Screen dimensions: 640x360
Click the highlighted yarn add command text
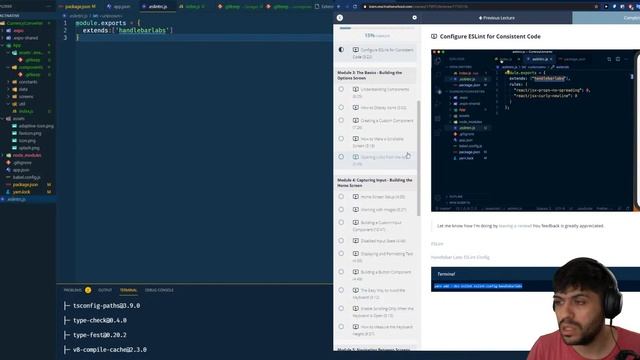click(478, 286)
